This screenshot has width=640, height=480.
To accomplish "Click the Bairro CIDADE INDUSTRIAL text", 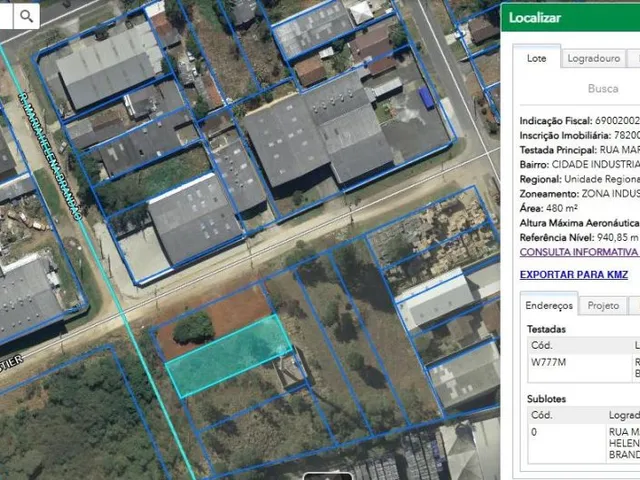I will tap(580, 164).
